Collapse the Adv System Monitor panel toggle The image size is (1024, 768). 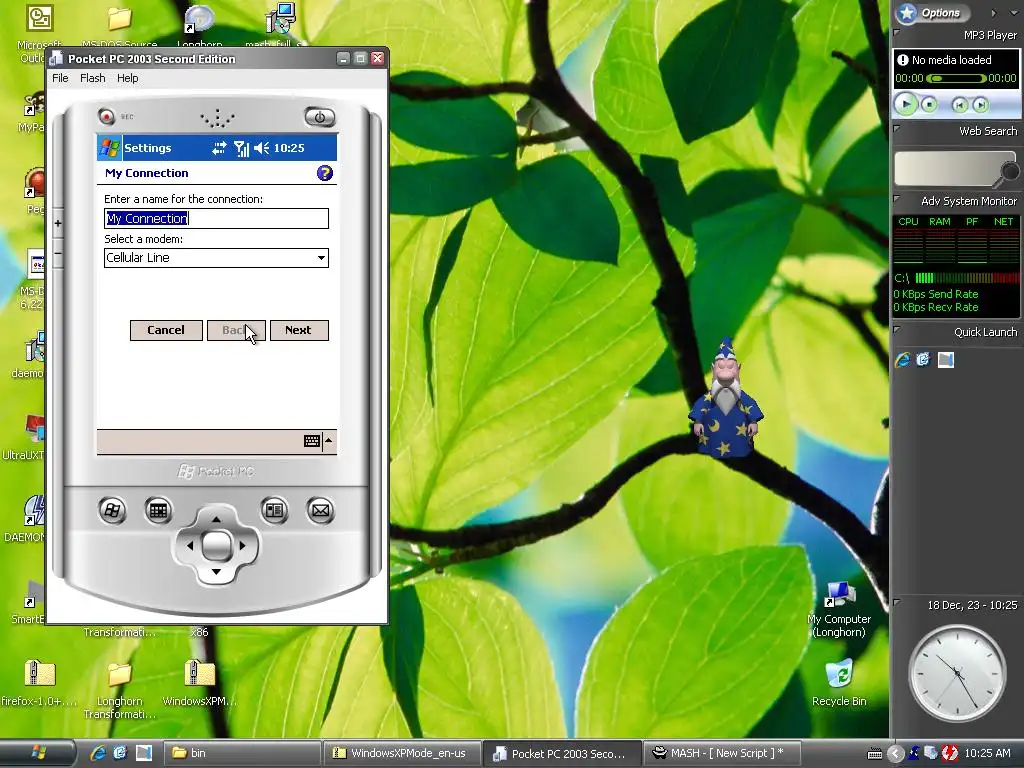[x=897, y=199]
